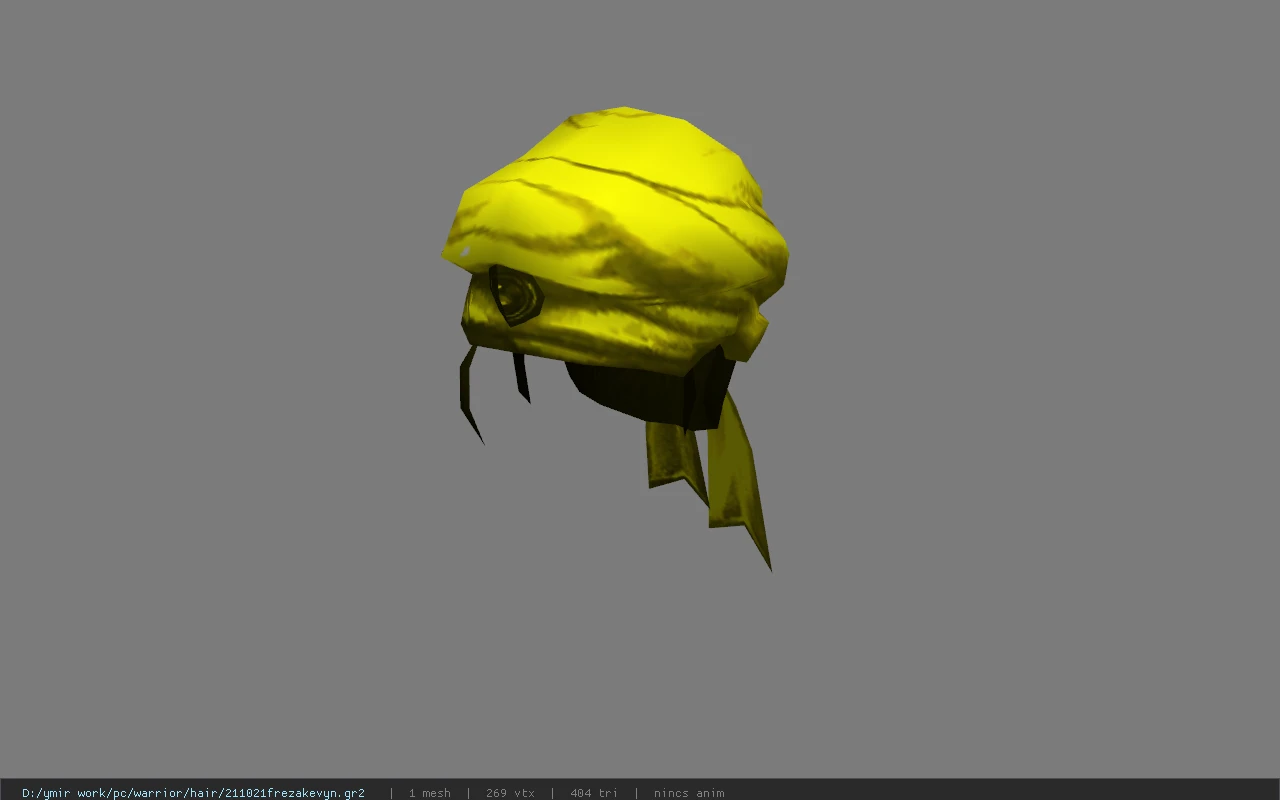1280x800 pixels.
Task: Click the 'nincs anim' status text
Action: coord(689,793)
